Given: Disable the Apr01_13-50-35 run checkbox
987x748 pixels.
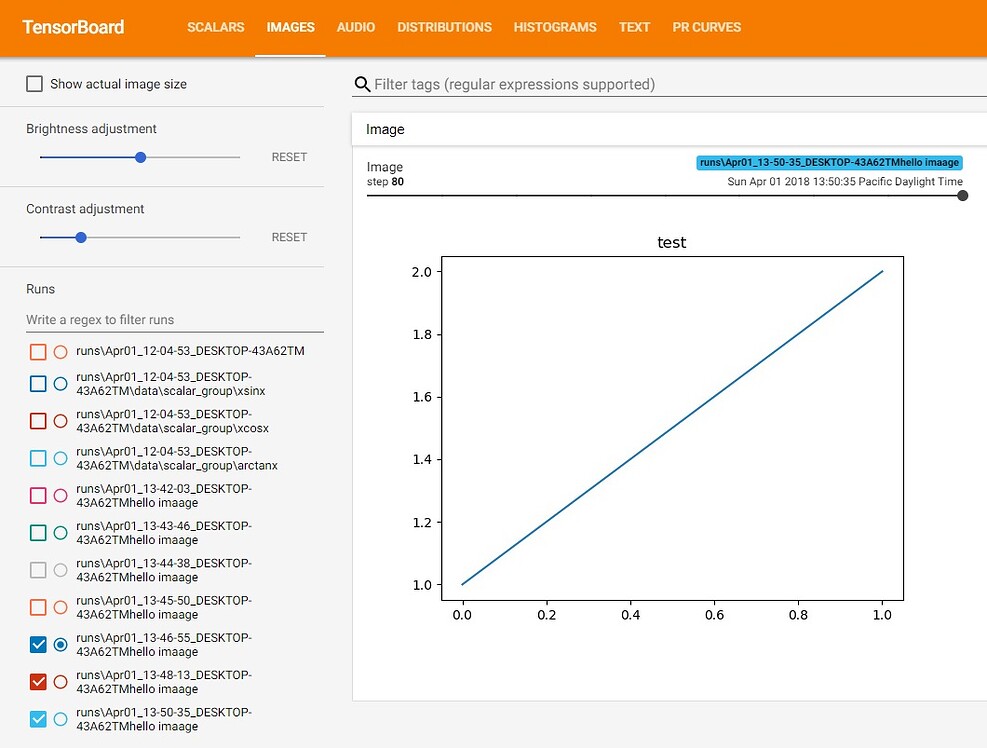Looking at the screenshot, I should pyautogui.click(x=38, y=719).
